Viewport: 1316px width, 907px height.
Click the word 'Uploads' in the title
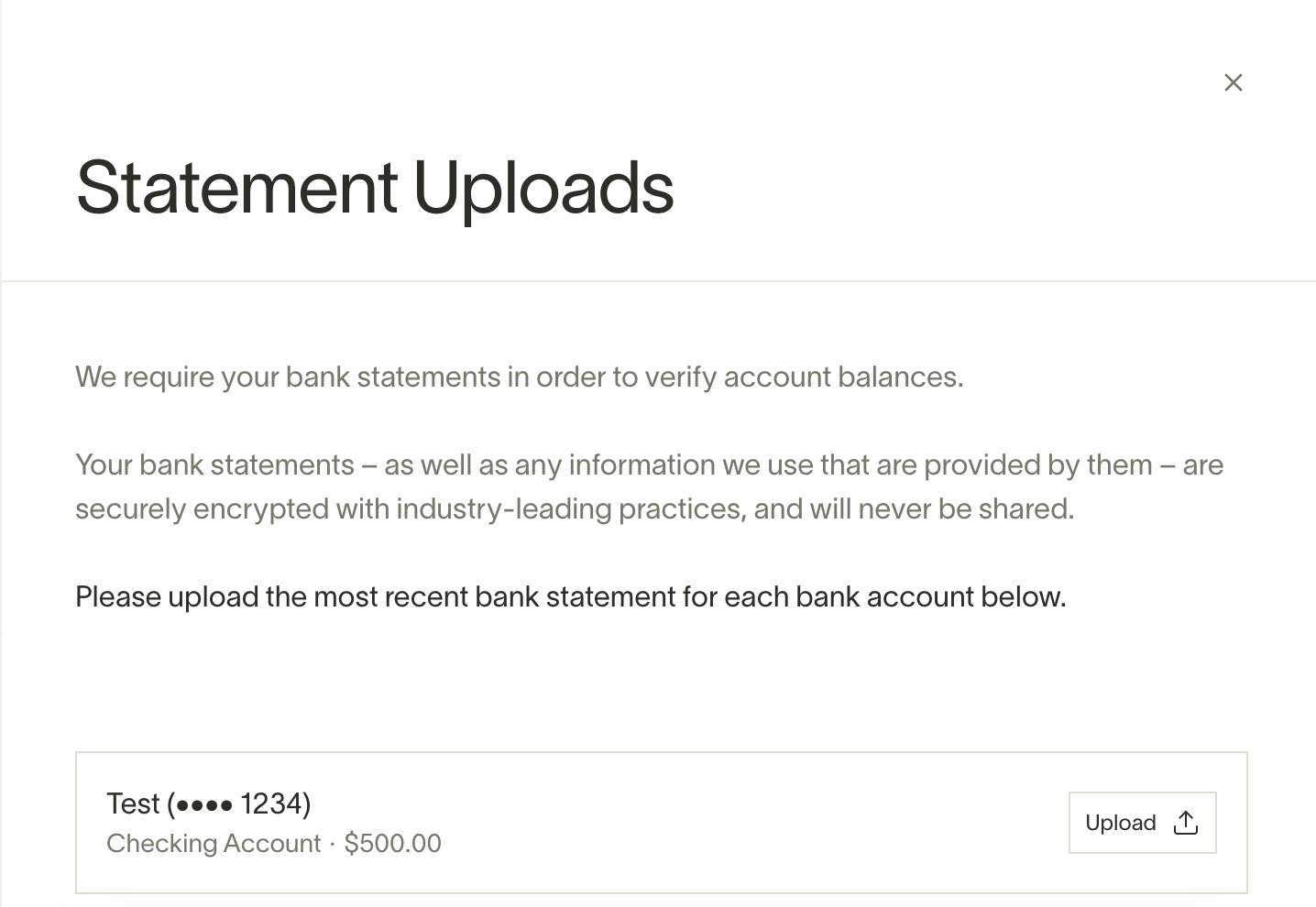[x=543, y=189]
